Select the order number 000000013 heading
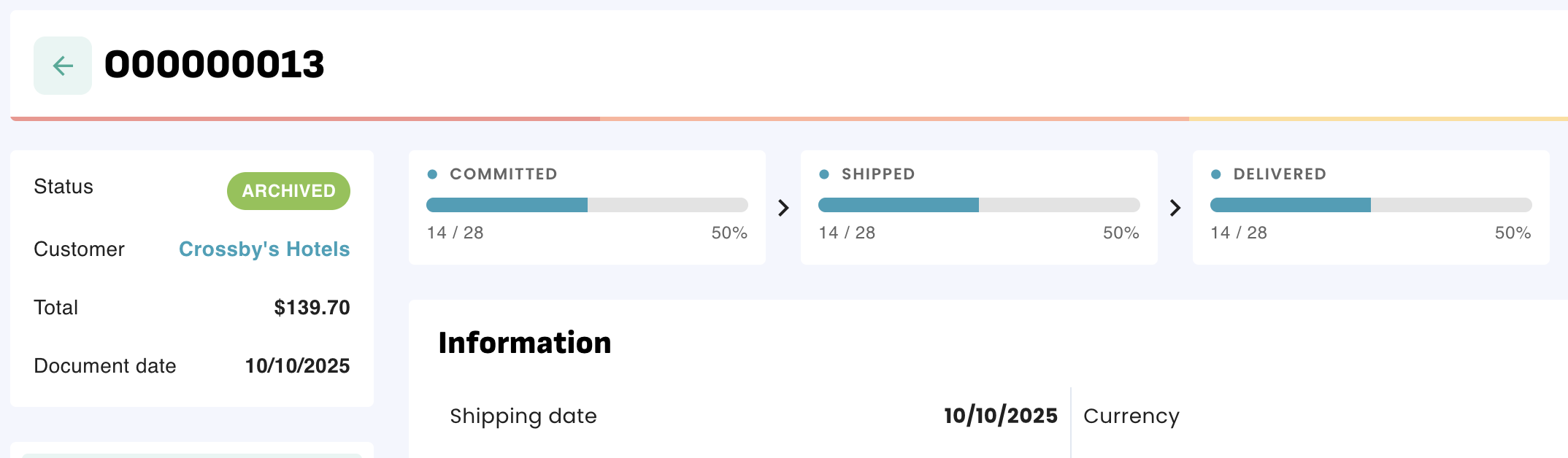Screen dimensions: 1568x458 click(x=215, y=65)
